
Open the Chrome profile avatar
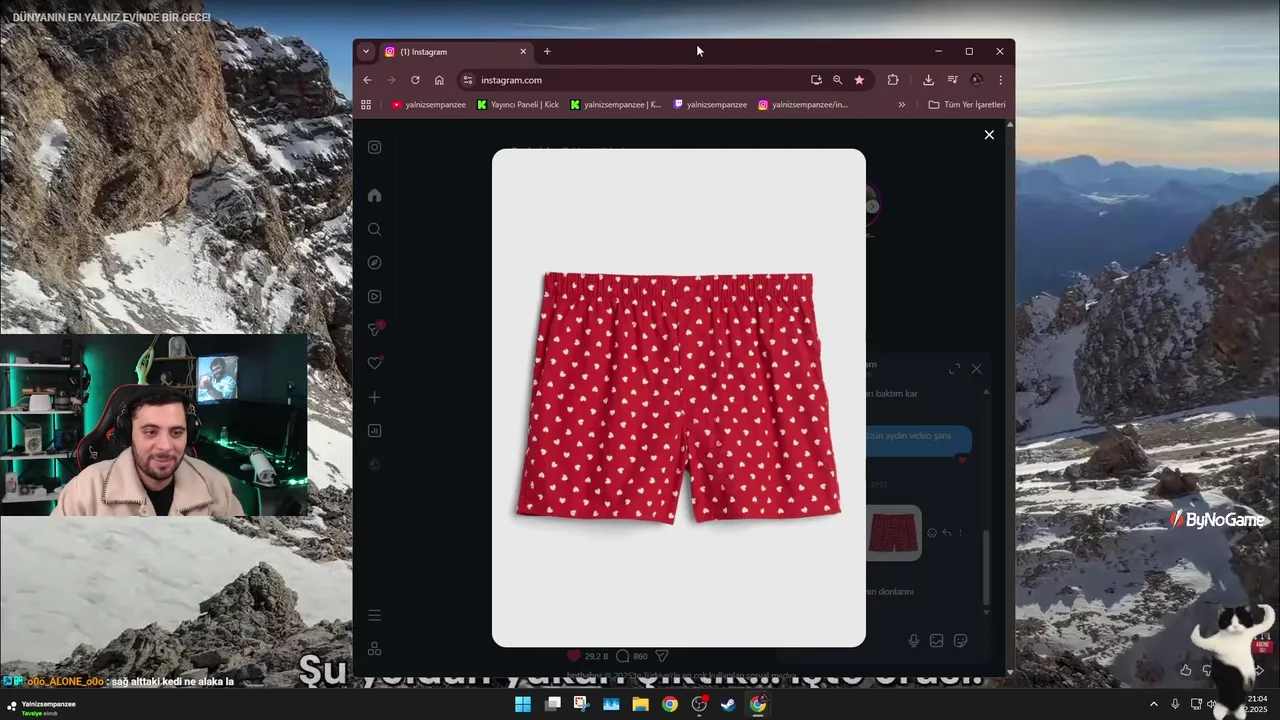tap(976, 80)
